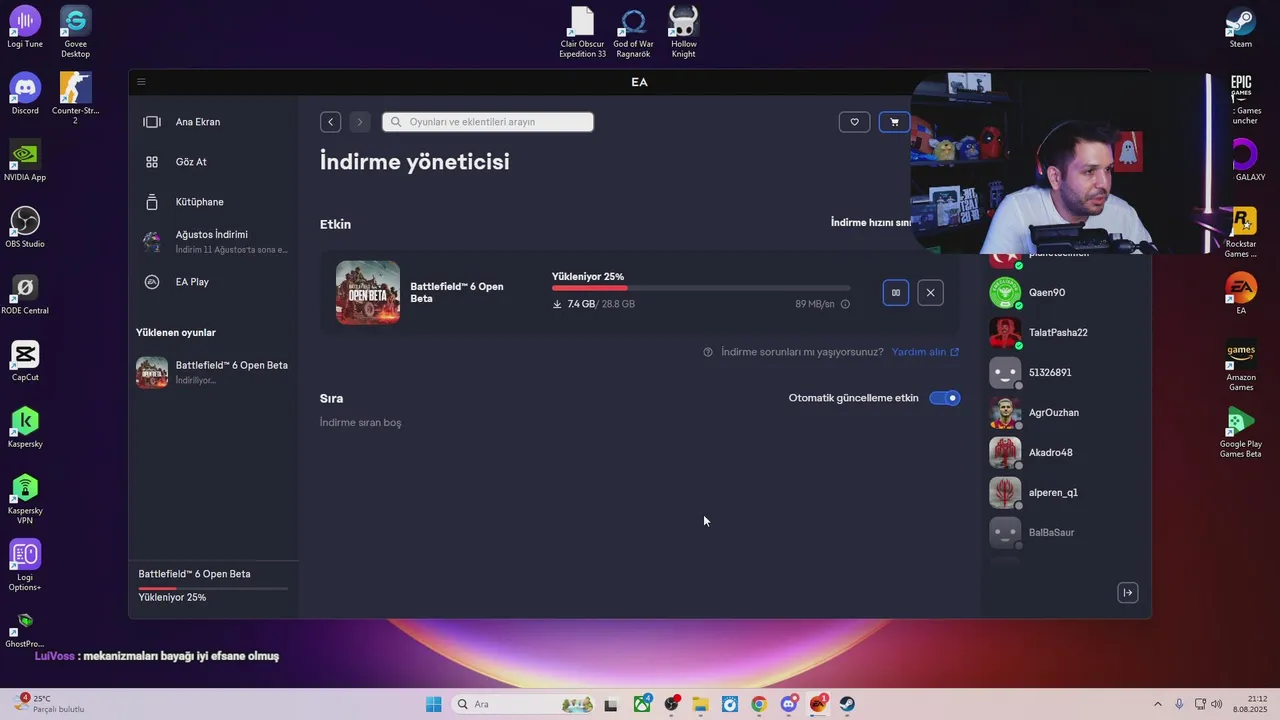Click Google Play Games Beta icon
The image size is (1280, 720).
[1241, 433]
